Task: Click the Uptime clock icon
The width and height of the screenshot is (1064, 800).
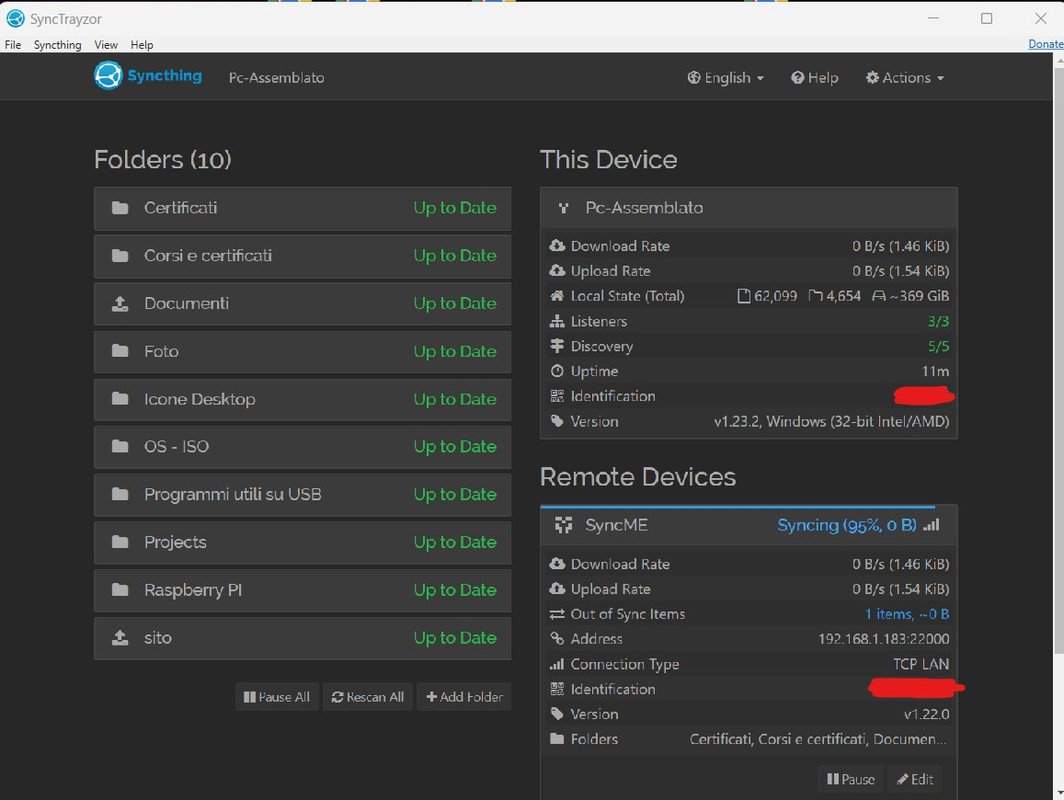Action: pos(557,371)
